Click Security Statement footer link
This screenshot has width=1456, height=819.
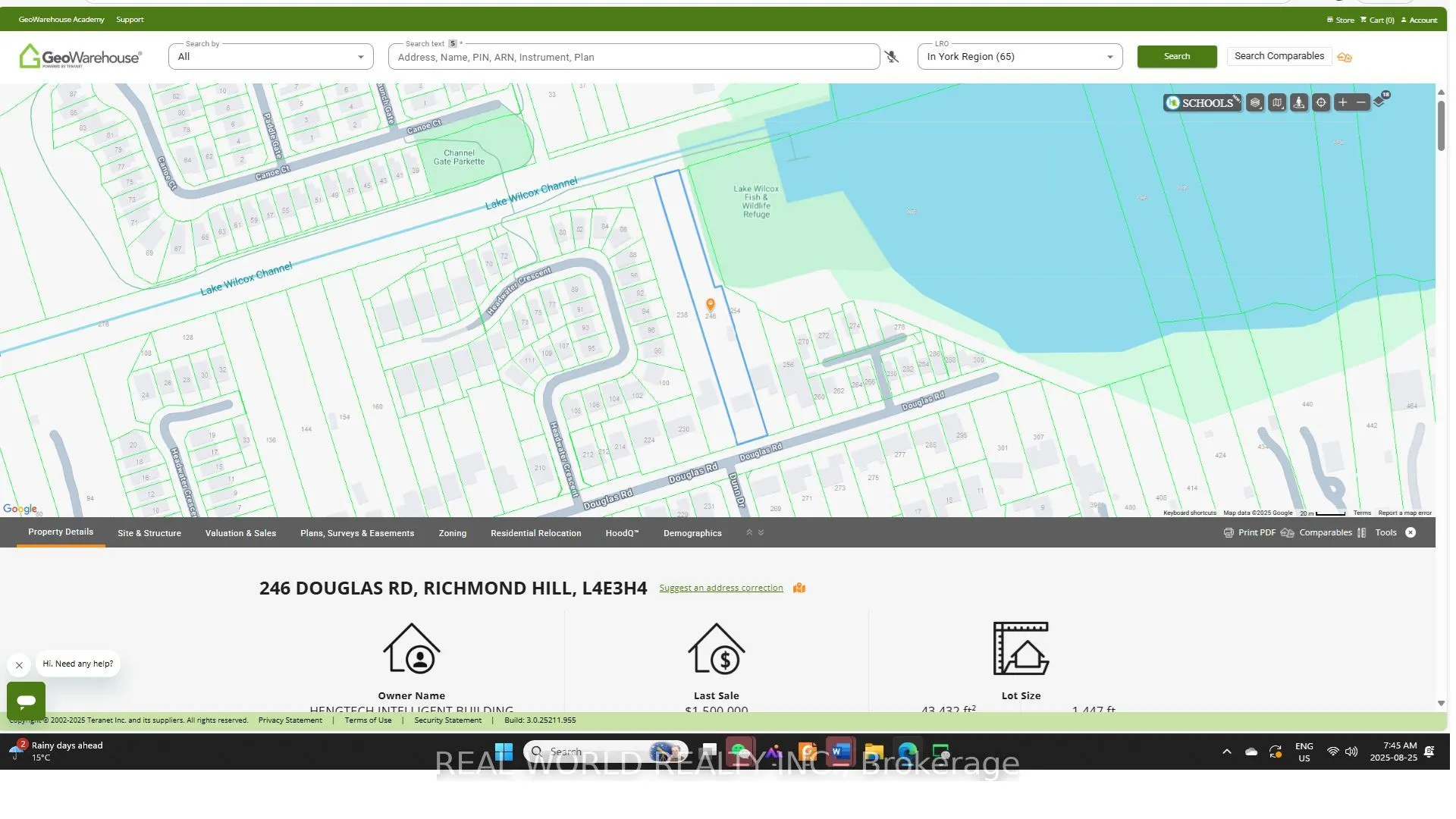[x=447, y=720]
